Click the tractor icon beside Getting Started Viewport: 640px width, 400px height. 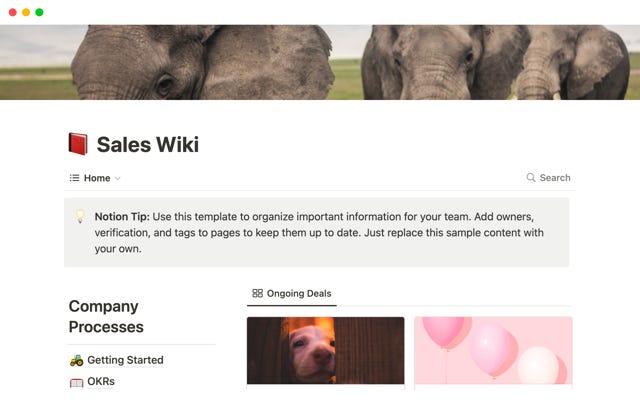coord(76,360)
